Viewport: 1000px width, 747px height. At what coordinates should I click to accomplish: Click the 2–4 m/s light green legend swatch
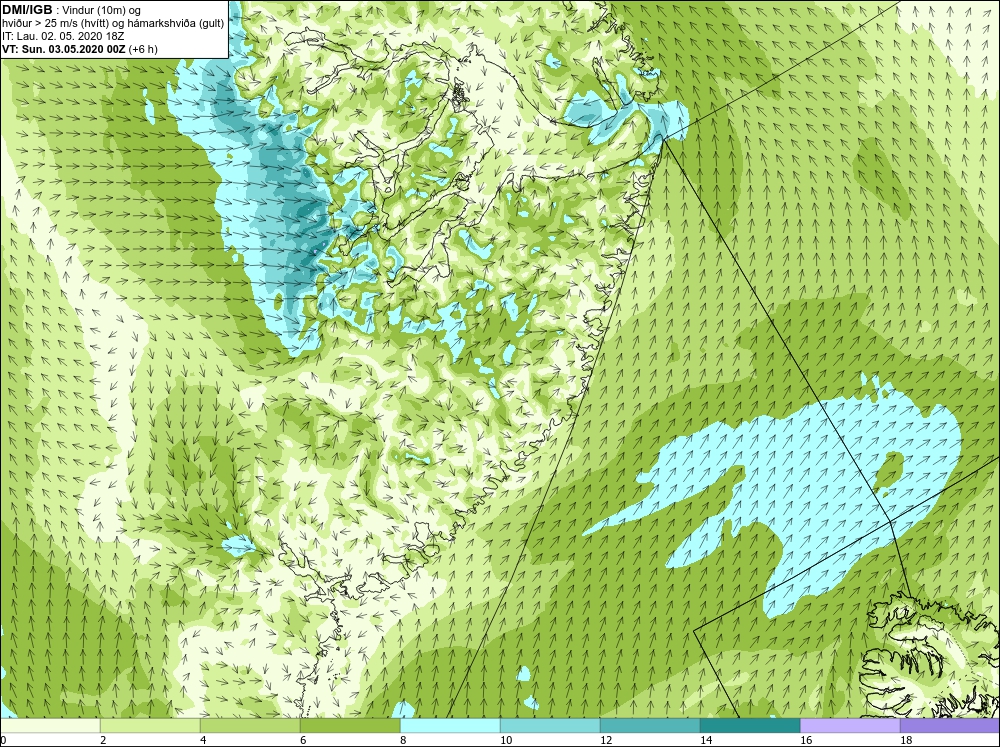coord(150,726)
